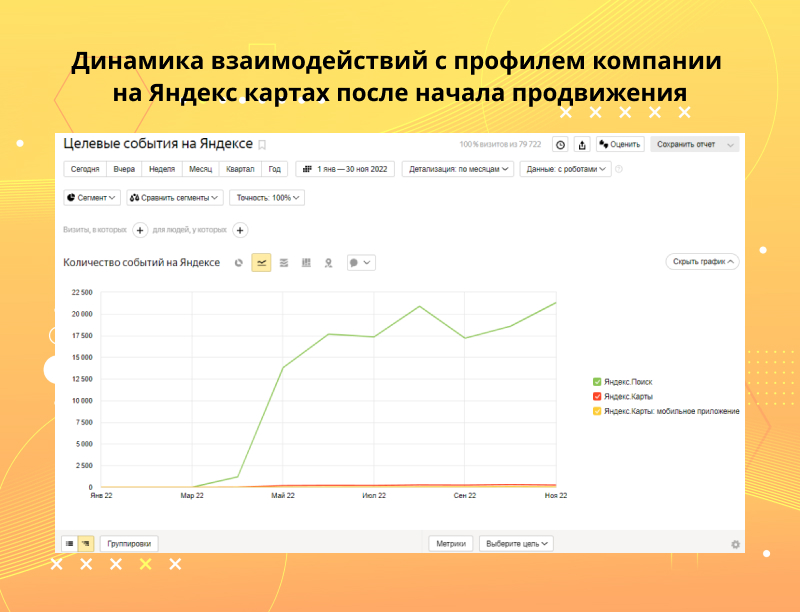The image size is (800, 612).
Task: Open date range 1 янв — 30 ноя 2022
Action: point(345,169)
